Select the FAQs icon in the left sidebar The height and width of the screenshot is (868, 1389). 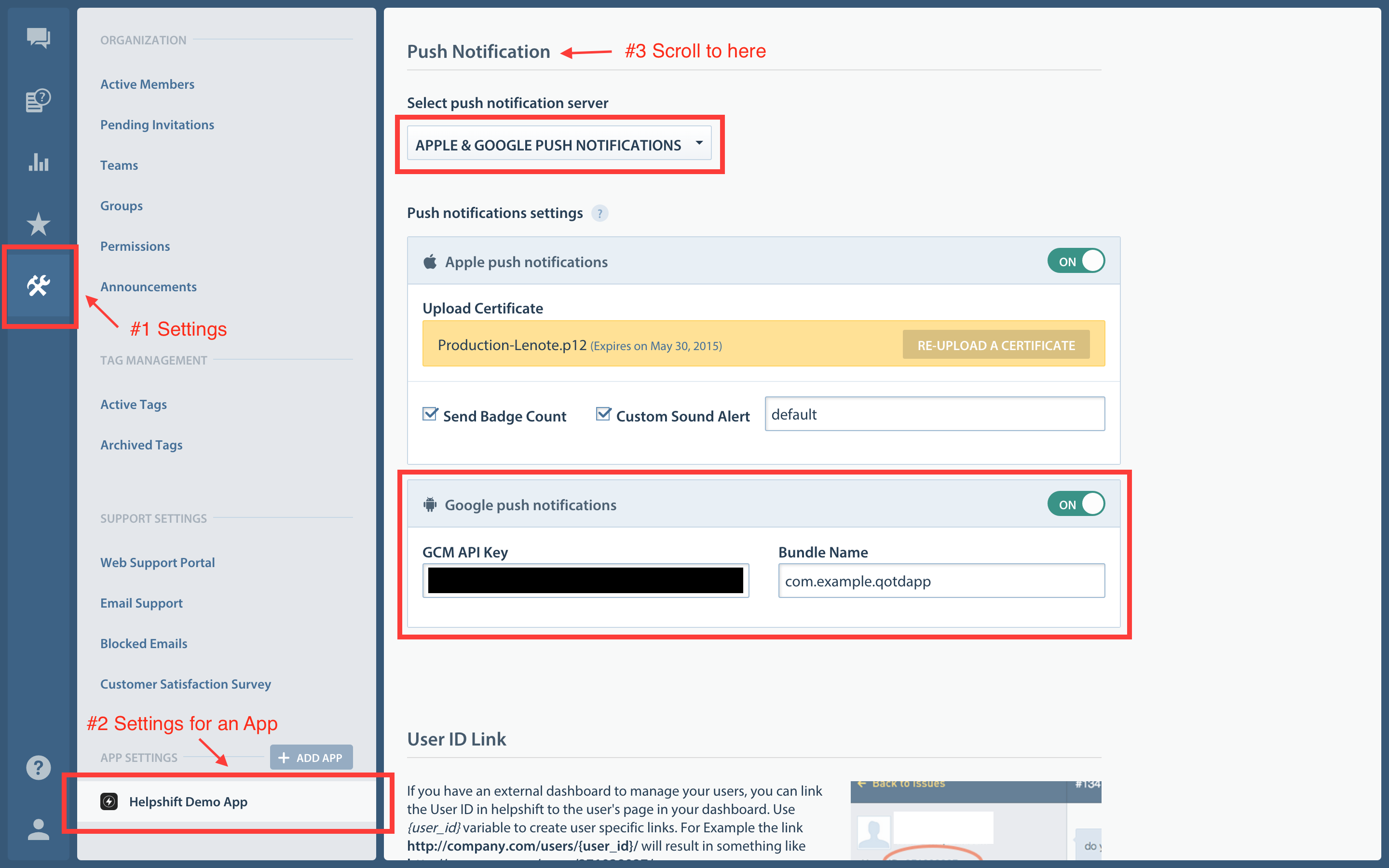click(x=38, y=100)
